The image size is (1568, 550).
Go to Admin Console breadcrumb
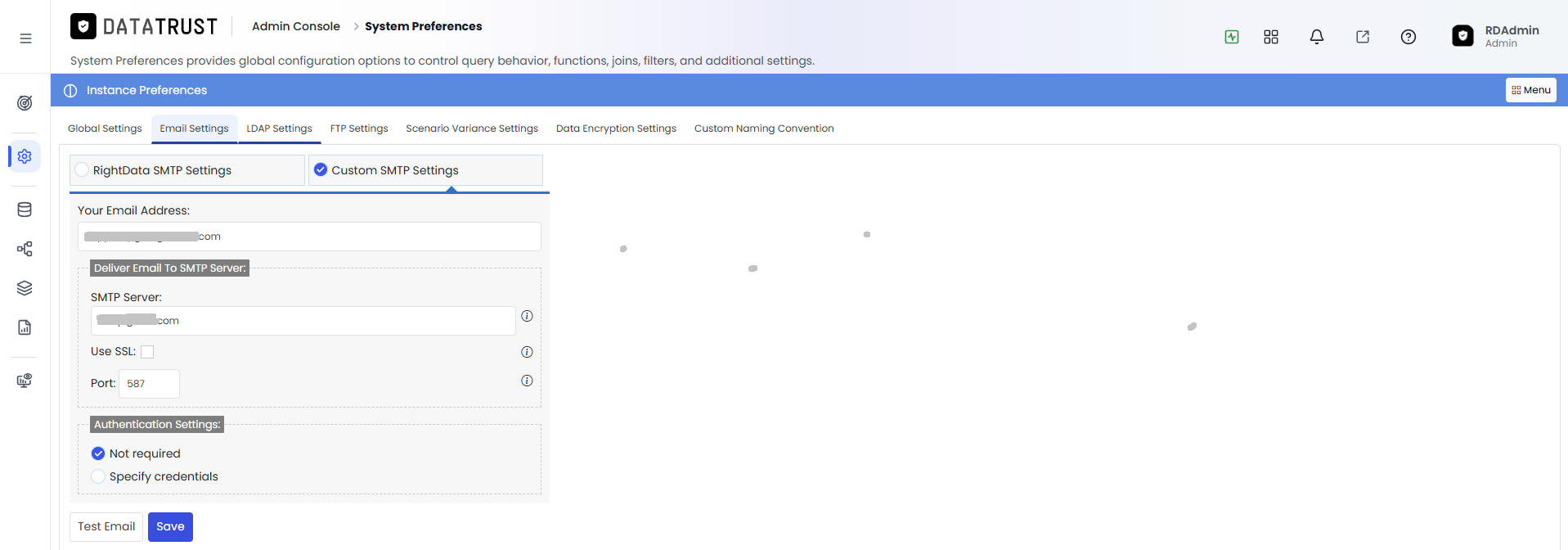click(x=296, y=26)
